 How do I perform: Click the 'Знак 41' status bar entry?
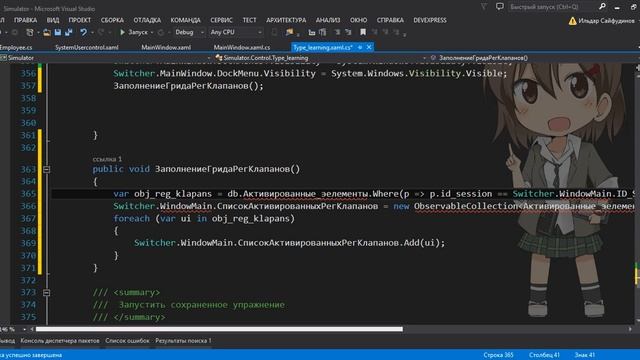[584, 355]
